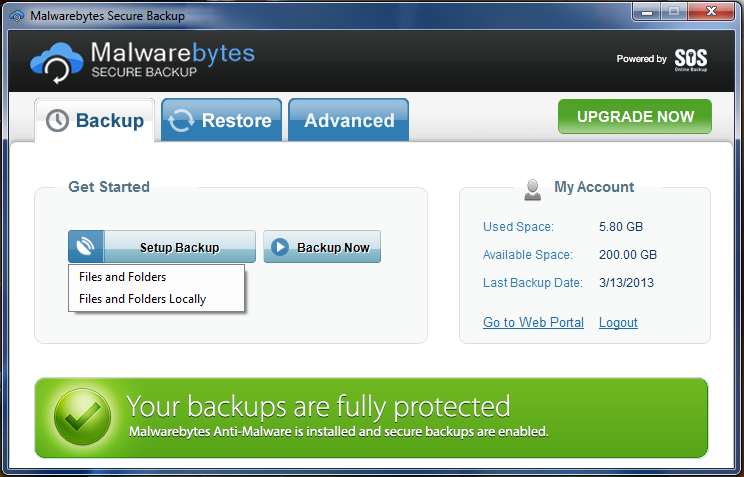
Task: Click the play icon on Backup Now
Action: click(280, 247)
